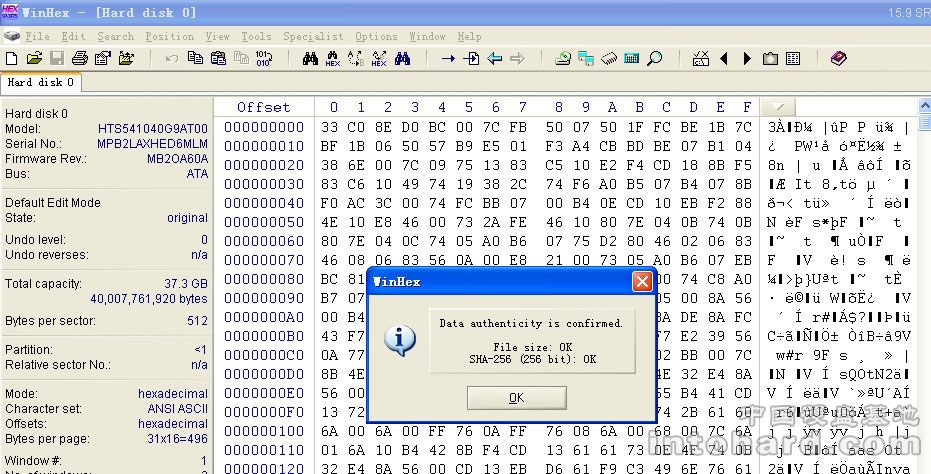The image size is (931, 474).
Task: Click the Copy Block icon
Action: 196,59
